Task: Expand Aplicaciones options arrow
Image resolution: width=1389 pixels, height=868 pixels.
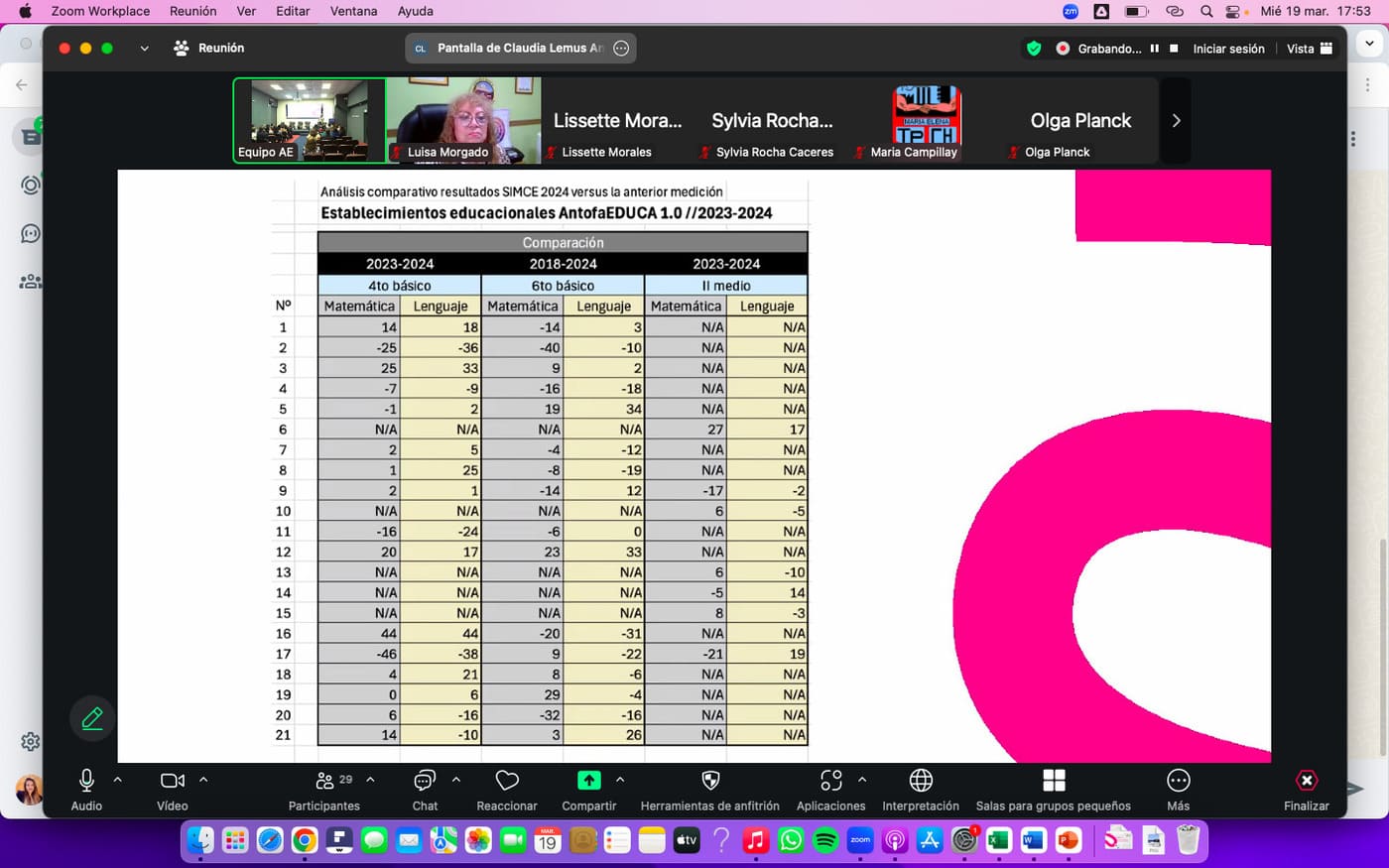Action: point(862,780)
